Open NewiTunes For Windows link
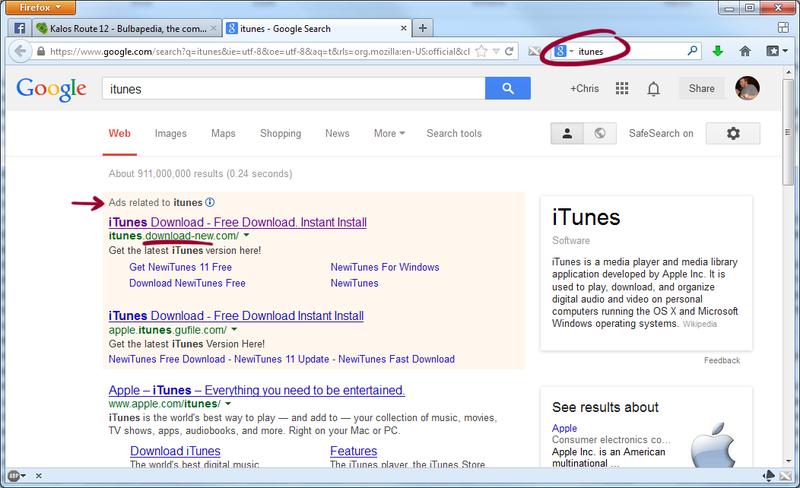Image resolution: width=800 pixels, height=488 pixels. 385,267
